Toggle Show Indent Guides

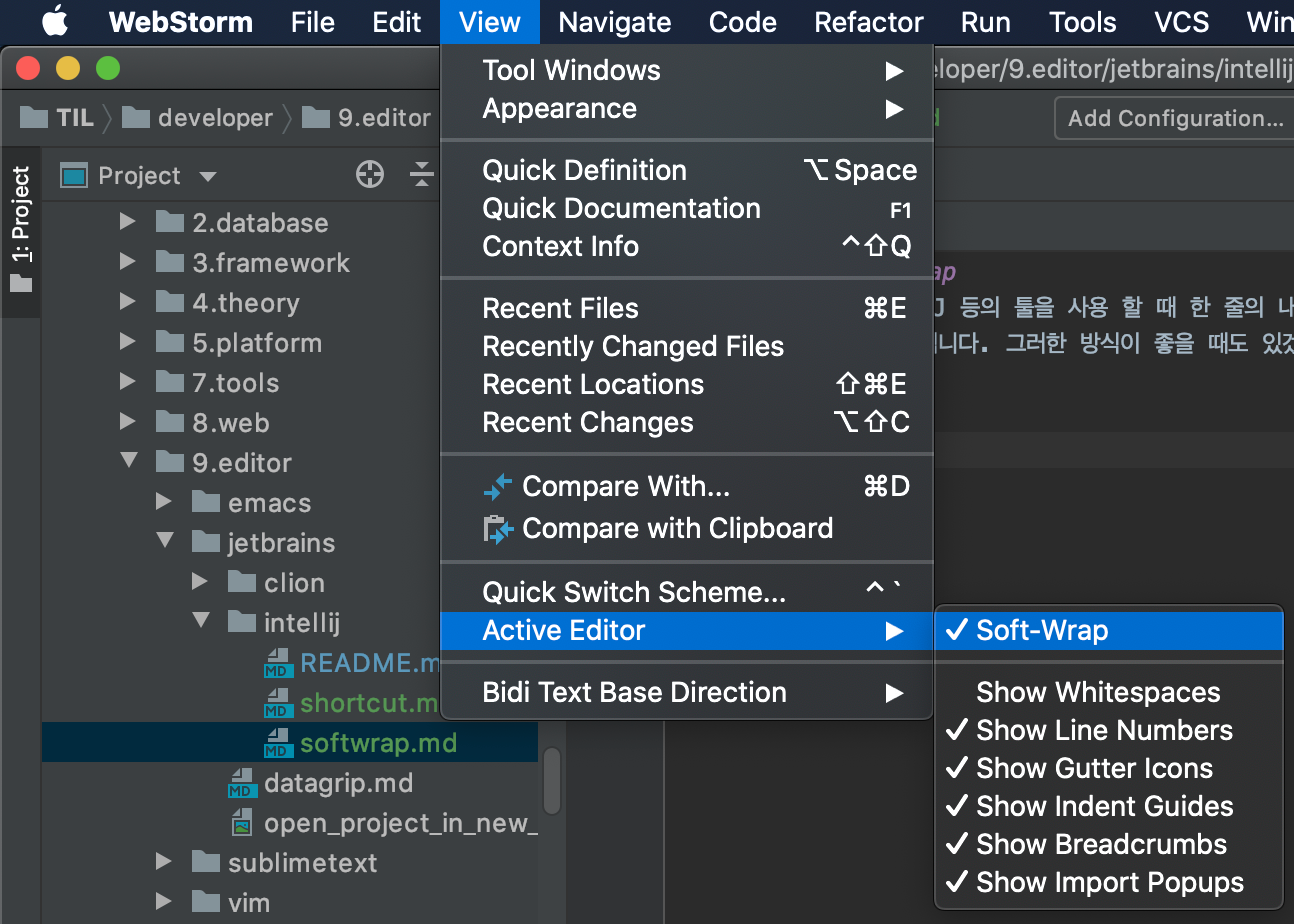coord(1109,806)
